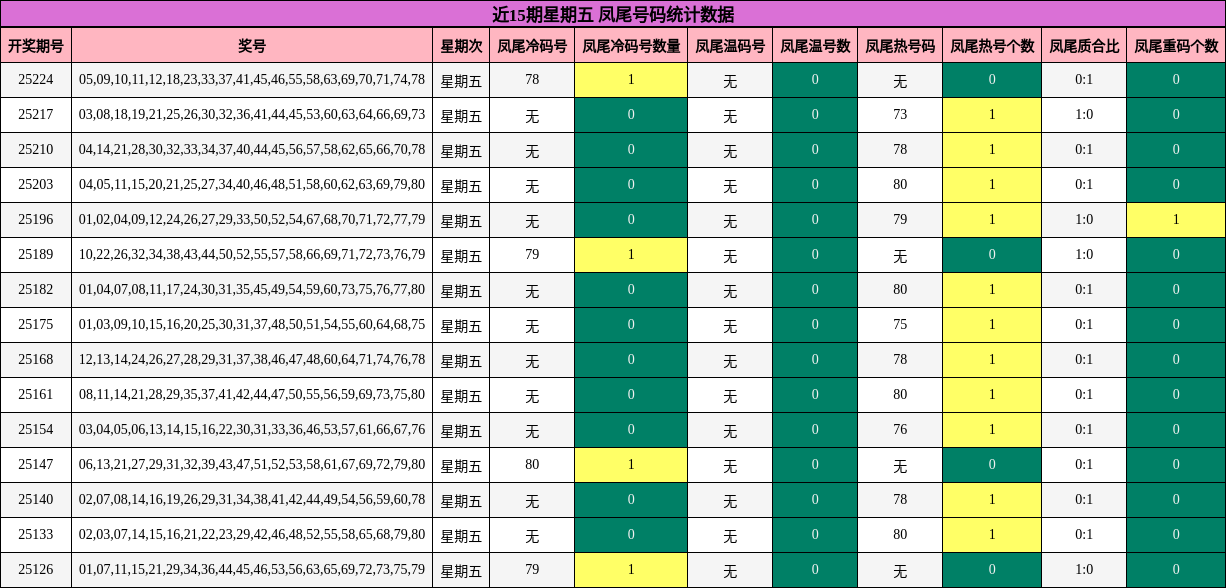
Task: Click winning numbers starting 02,03,07,14,15
Action: [252, 535]
